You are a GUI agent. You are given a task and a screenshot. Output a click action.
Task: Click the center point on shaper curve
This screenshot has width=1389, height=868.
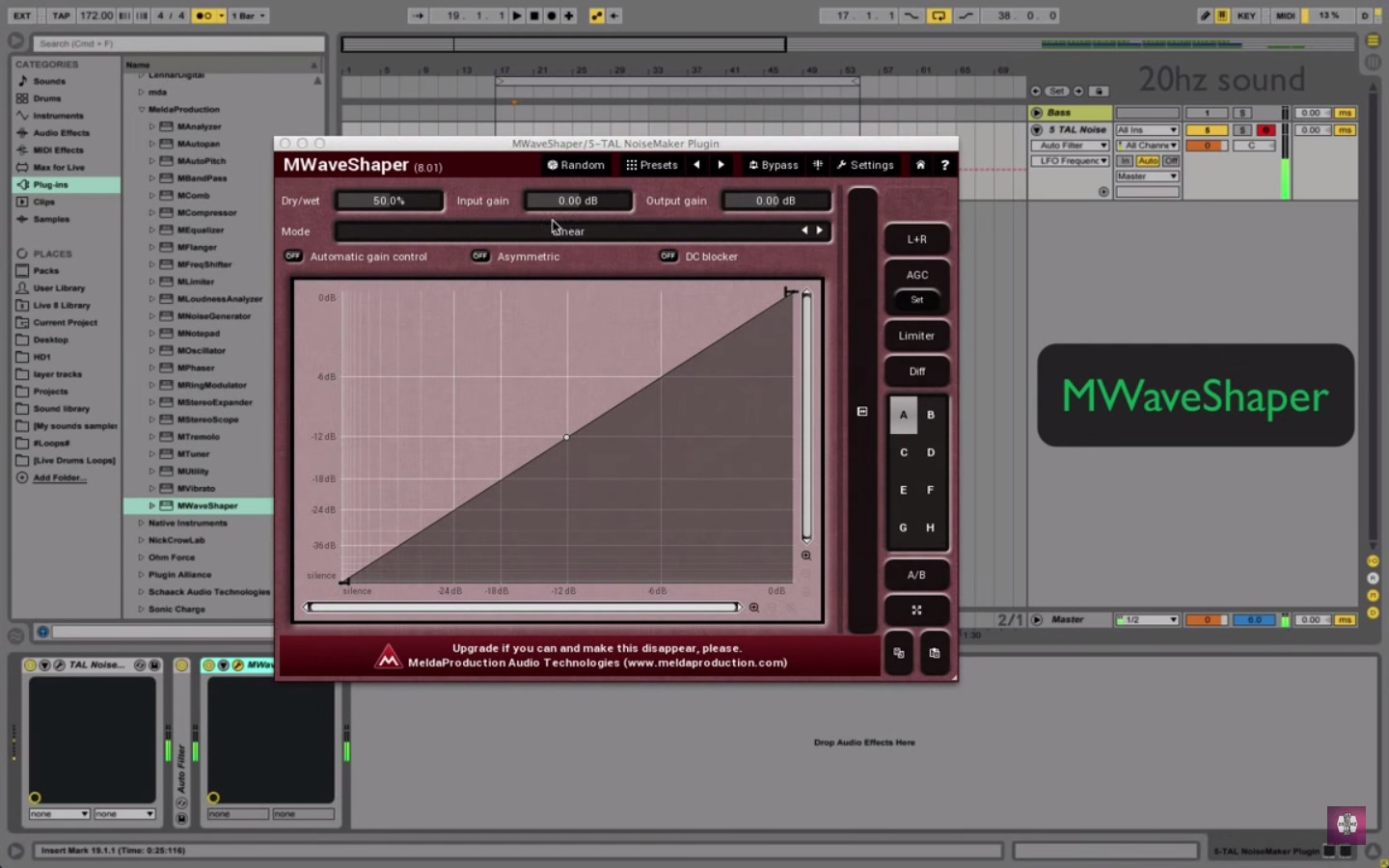pos(566,437)
